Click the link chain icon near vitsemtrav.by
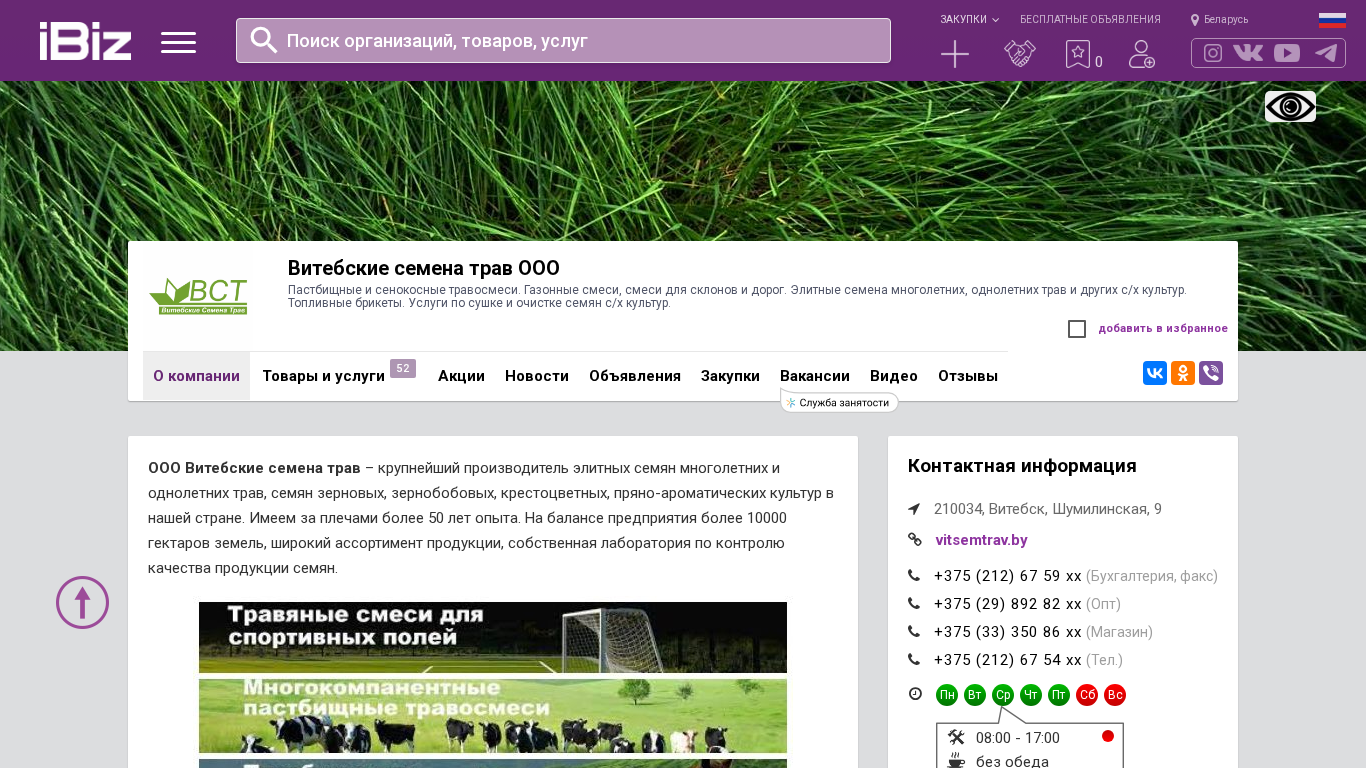Screen dimensions: 1366x768 tap(914, 540)
